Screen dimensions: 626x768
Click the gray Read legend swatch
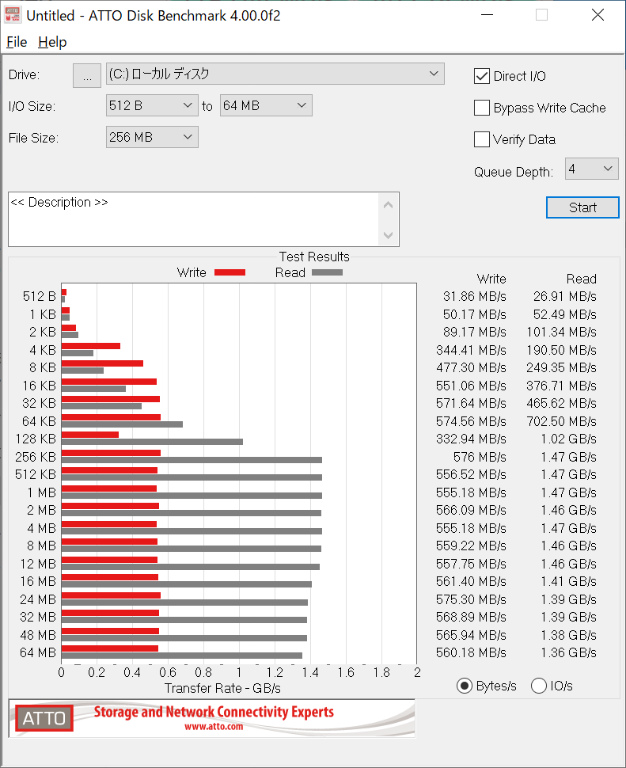tap(327, 272)
